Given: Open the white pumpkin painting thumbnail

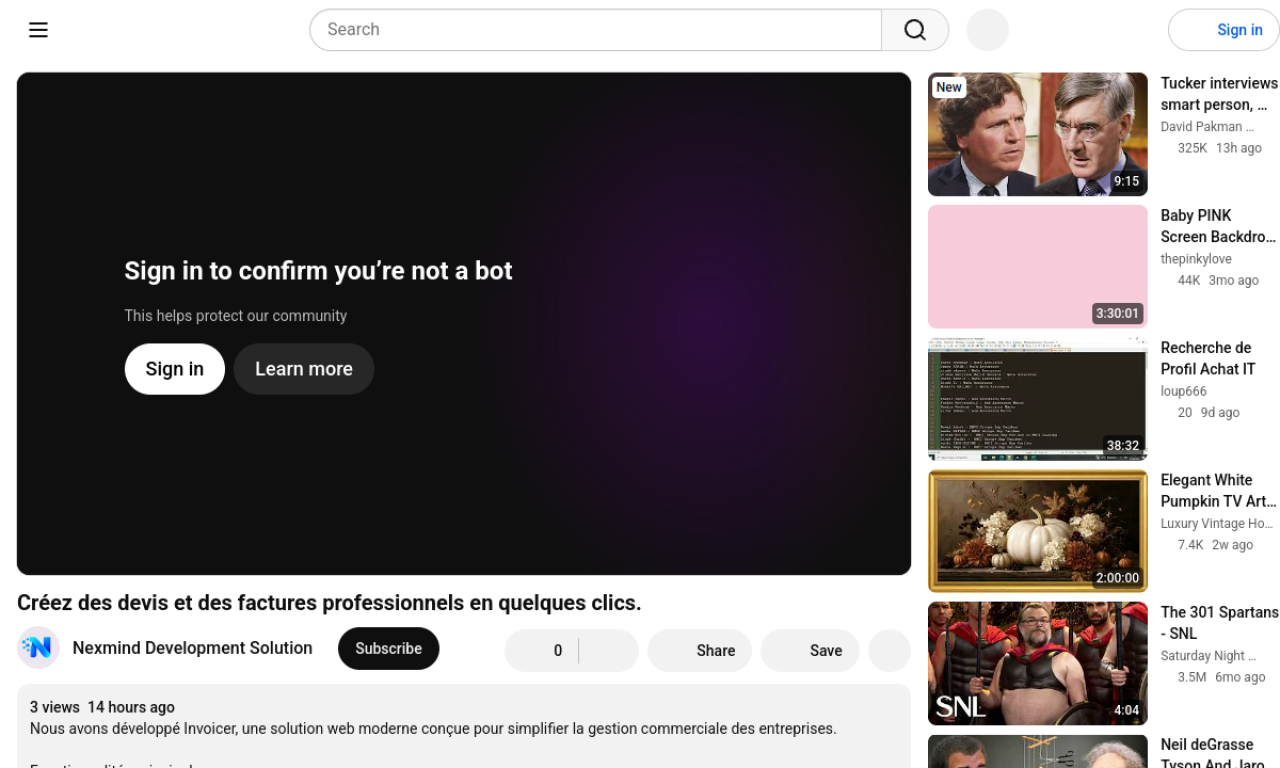Looking at the screenshot, I should coord(1038,531).
